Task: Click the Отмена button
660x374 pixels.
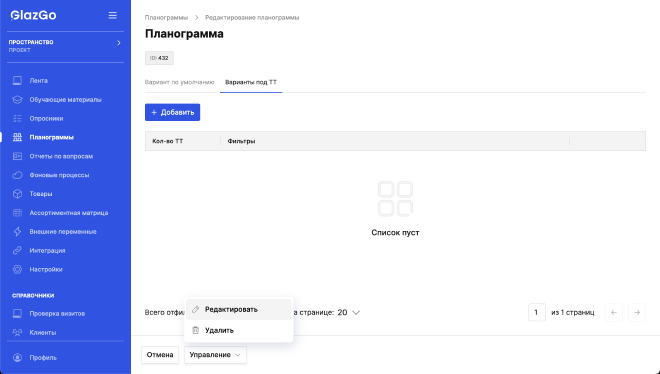Action: (x=160, y=355)
